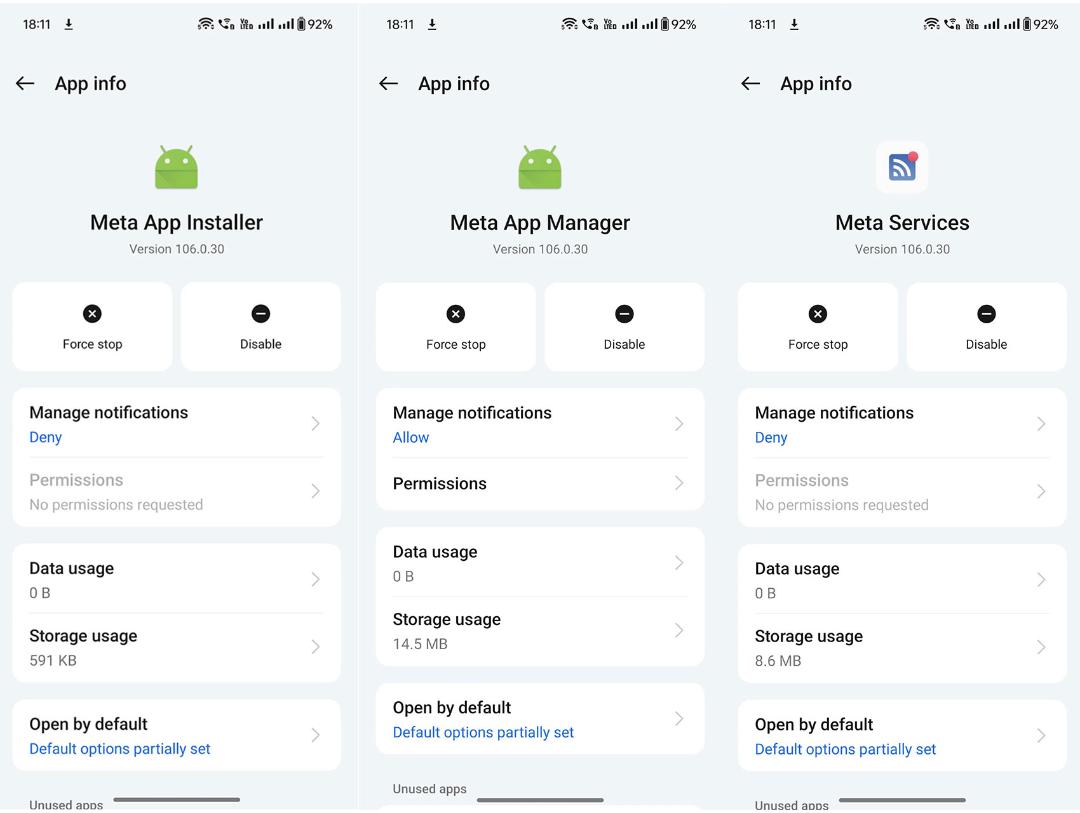Image resolution: width=1080 pixels, height=813 pixels.
Task: Tap the Meta Services app icon
Action: (902, 167)
